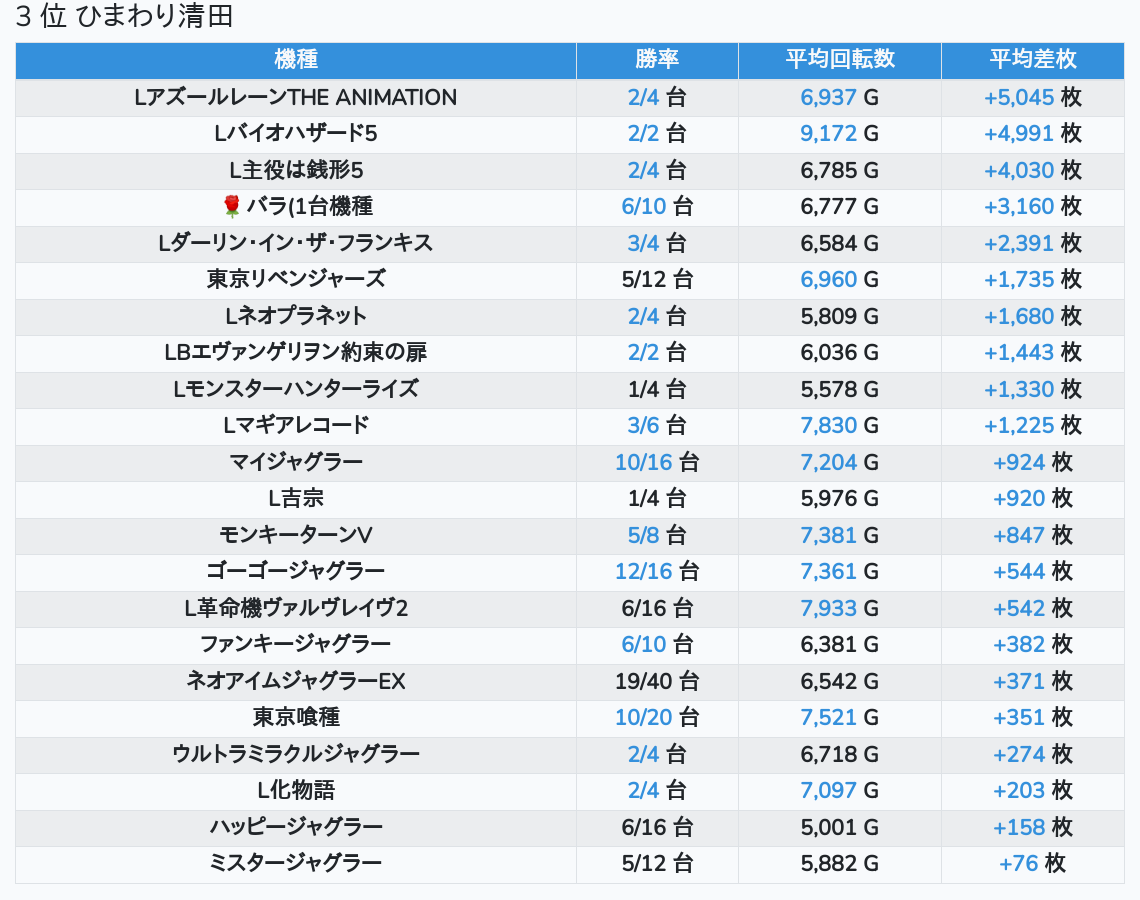Click the 東京リベンジャーズ machine name
The height and width of the screenshot is (900, 1140).
[x=296, y=280]
